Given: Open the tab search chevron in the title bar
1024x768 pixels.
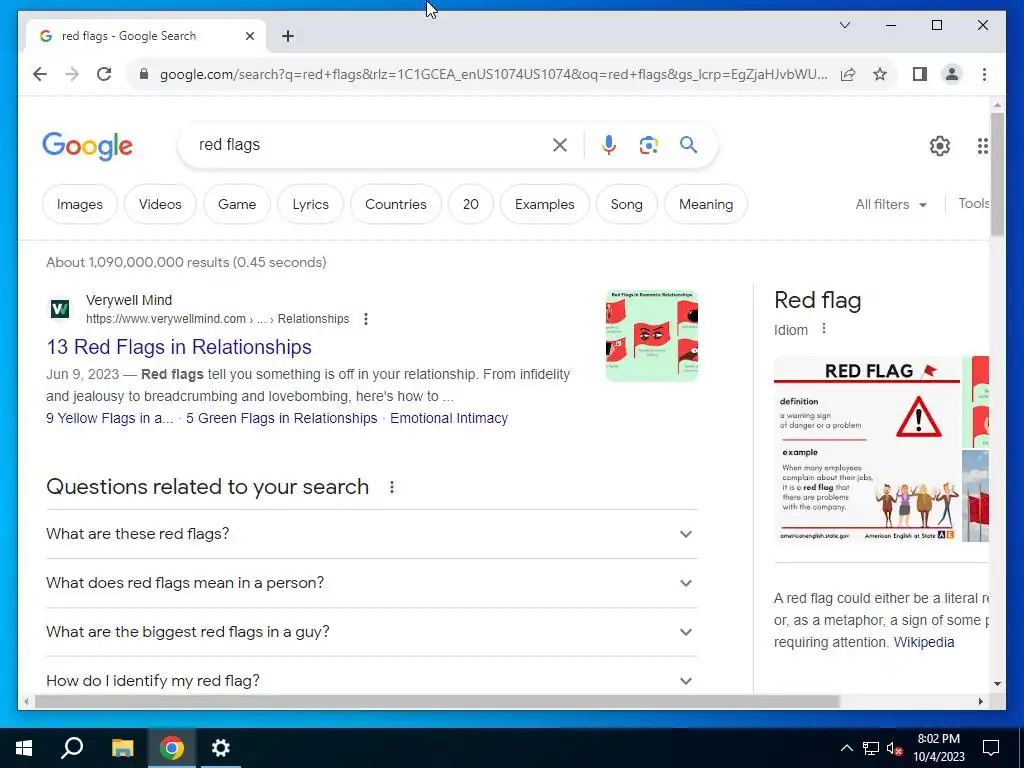Looking at the screenshot, I should click(x=844, y=25).
